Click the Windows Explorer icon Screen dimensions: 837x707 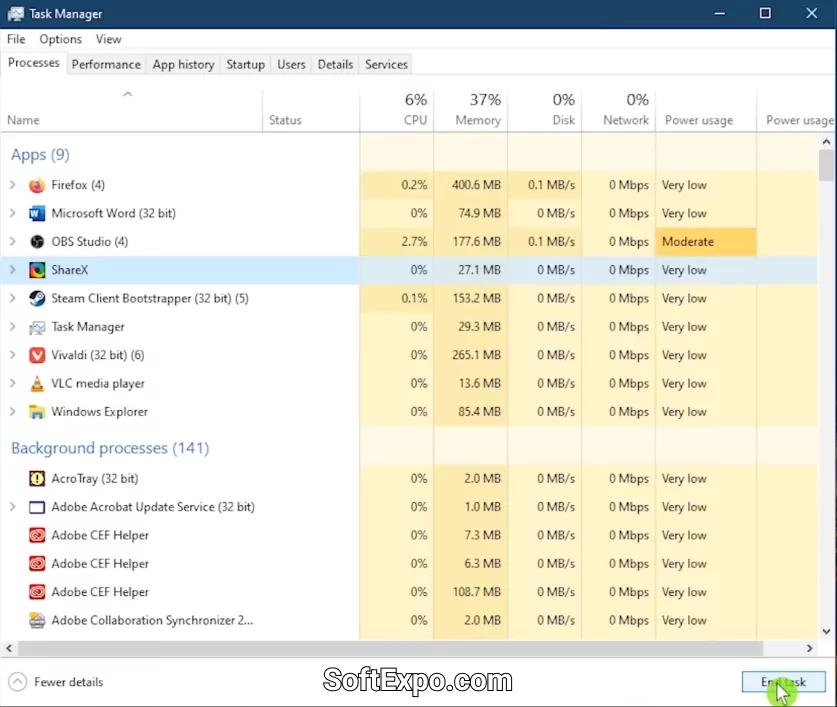[x=38, y=411]
